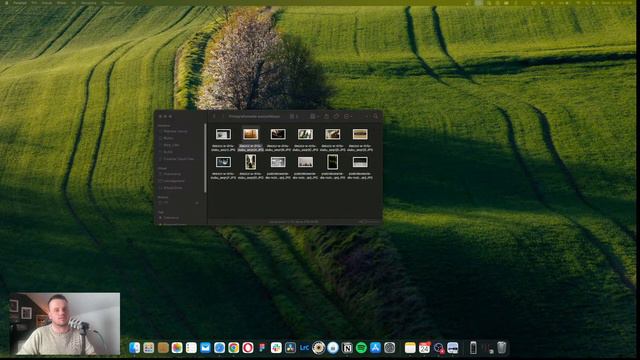
Task: Open Launchpad in the dock
Action: click(149, 348)
